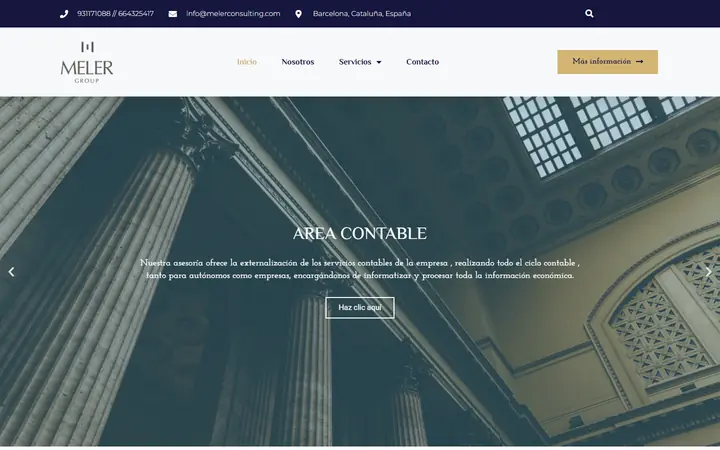Open search with magnifying glass icon
The width and height of the screenshot is (720, 450).
(589, 14)
